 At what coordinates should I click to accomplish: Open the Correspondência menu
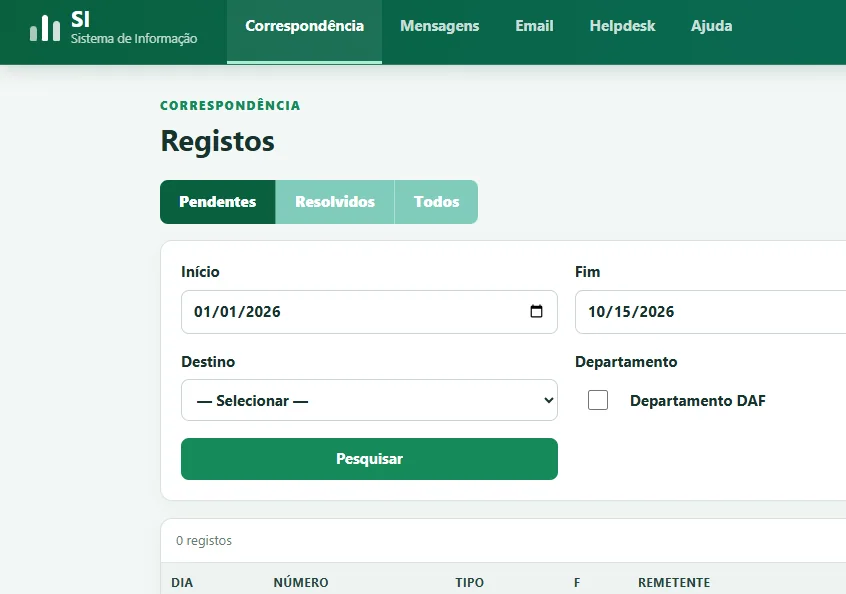pos(304,32)
